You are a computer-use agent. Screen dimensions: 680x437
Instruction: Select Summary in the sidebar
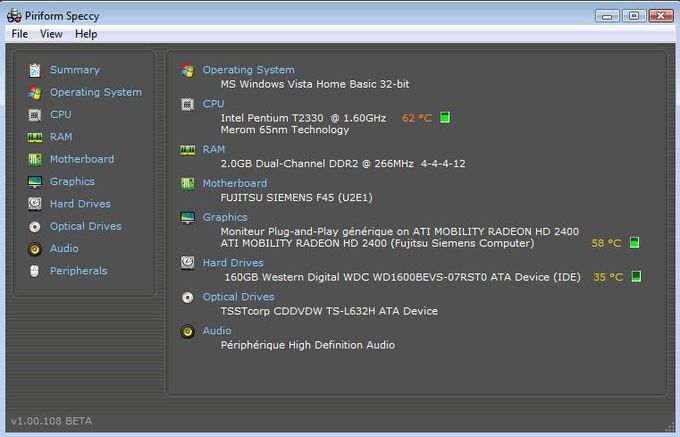coord(75,70)
